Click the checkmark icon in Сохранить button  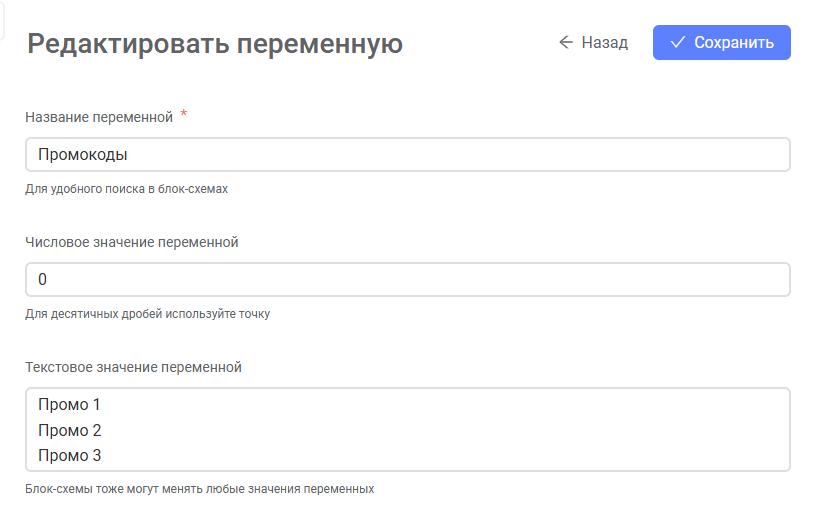[x=677, y=42]
